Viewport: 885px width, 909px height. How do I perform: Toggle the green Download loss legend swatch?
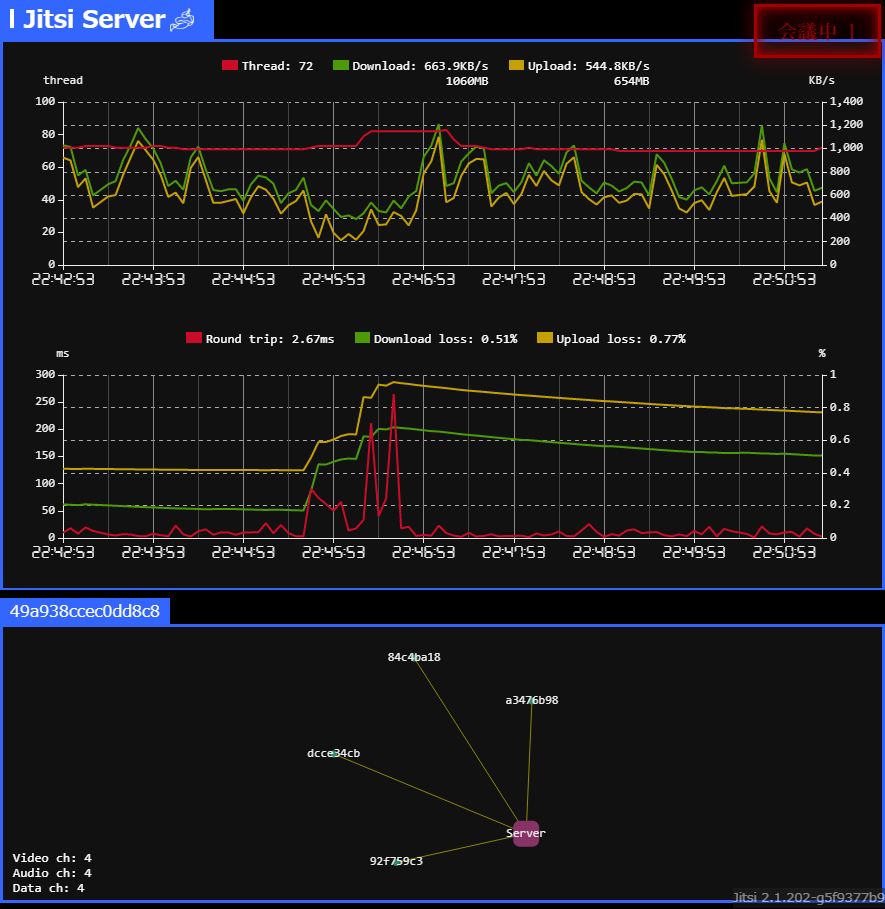362,338
